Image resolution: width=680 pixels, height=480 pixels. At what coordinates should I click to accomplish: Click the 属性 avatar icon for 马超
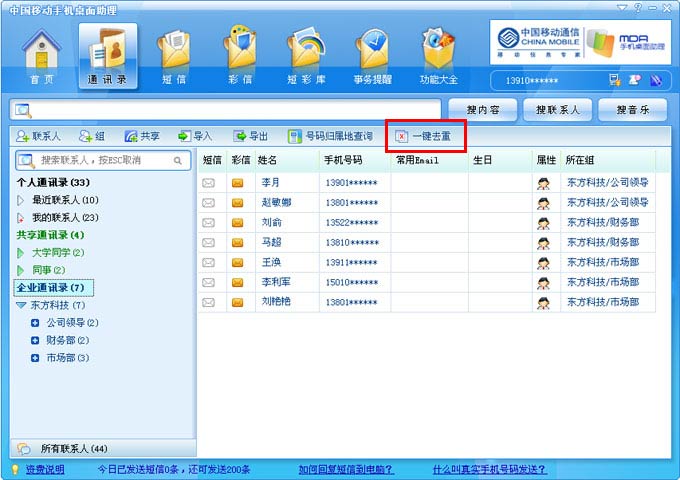(x=543, y=242)
